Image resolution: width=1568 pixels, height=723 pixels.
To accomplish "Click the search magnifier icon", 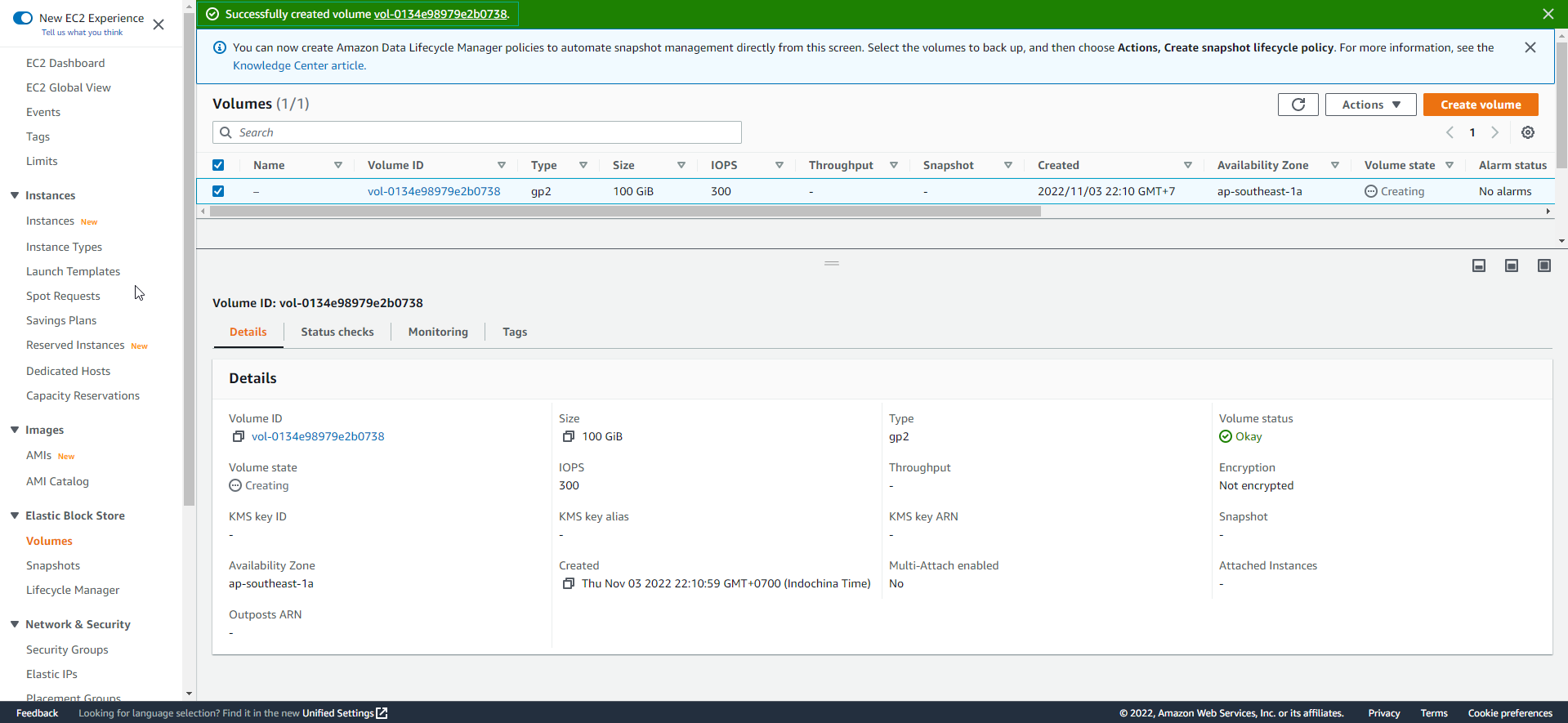I will 226,132.
